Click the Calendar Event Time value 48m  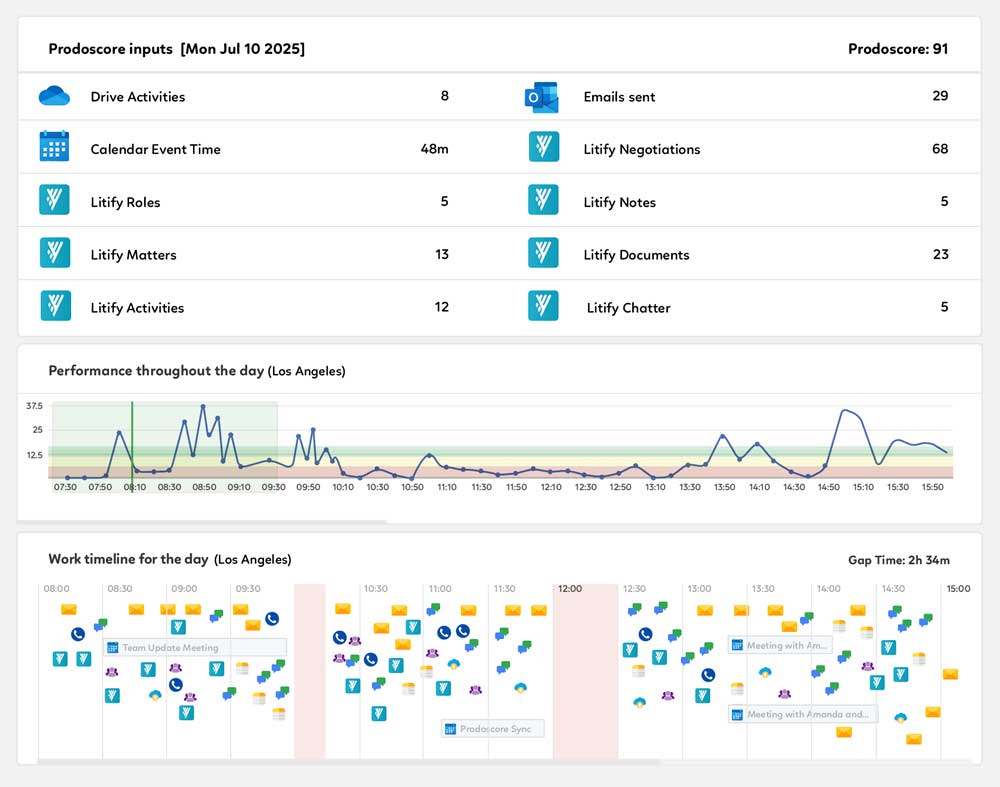point(434,149)
